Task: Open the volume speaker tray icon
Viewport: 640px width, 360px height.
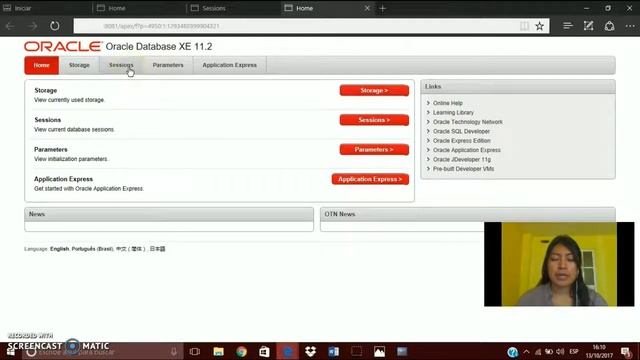Action: [x=560, y=351]
